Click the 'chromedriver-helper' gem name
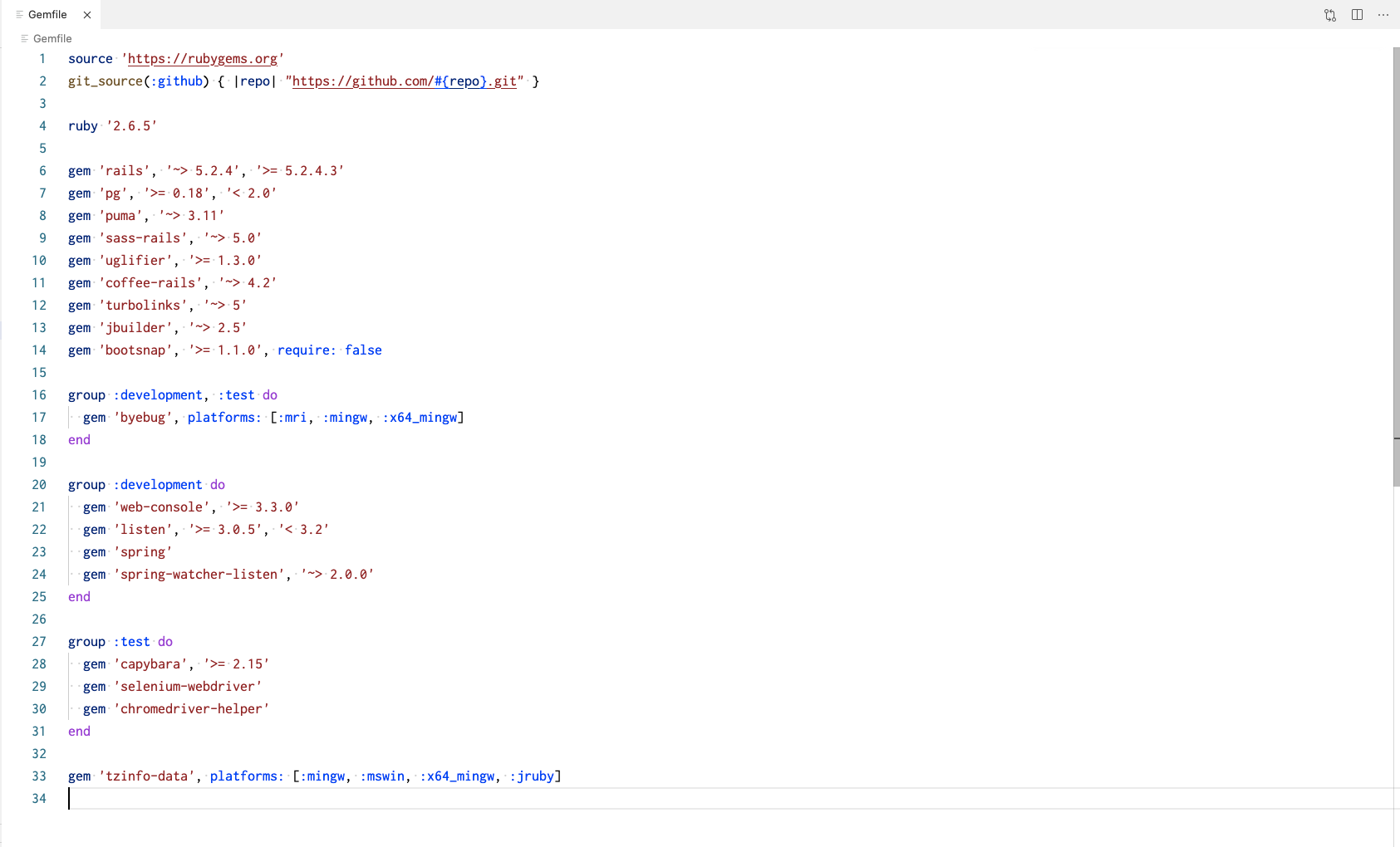The image size is (1400, 847). 192,709
